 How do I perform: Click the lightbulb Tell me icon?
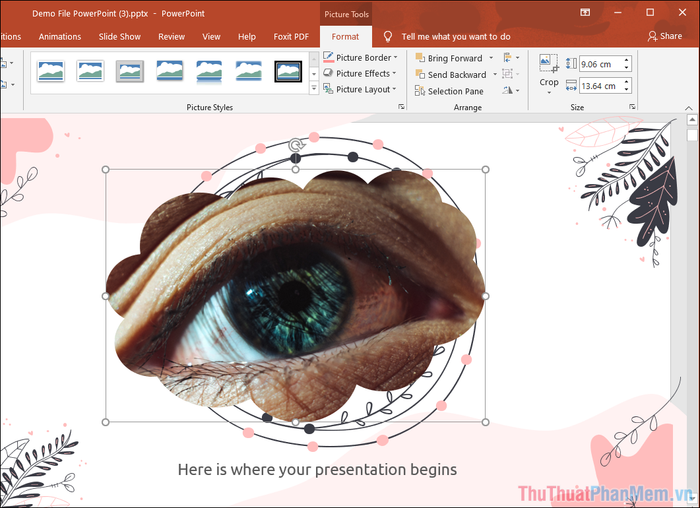pos(388,37)
